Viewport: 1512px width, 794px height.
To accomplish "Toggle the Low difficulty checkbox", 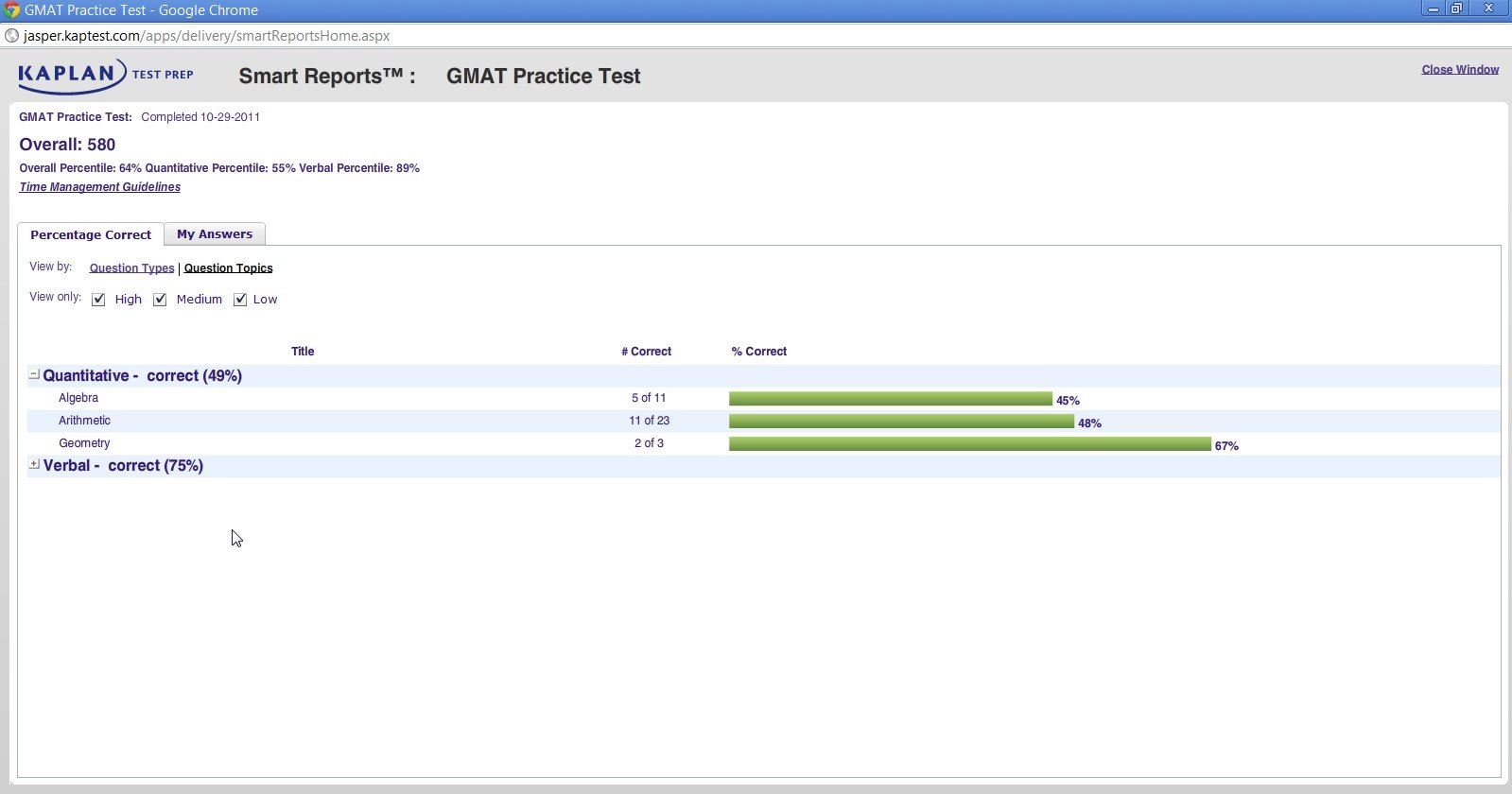I will (240, 300).
